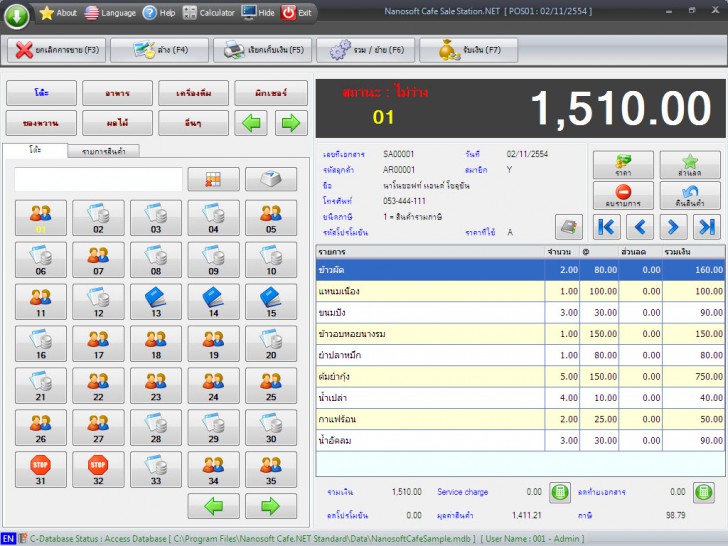Open the Help menu item
The height and width of the screenshot is (546, 728).
tap(159, 13)
